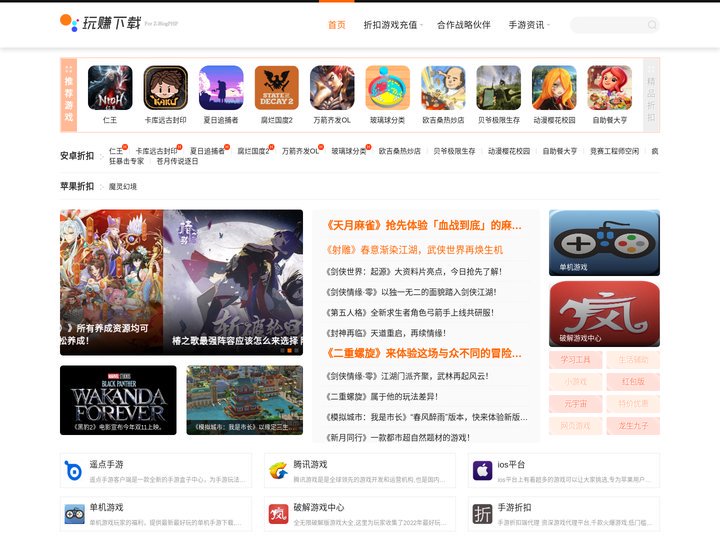Open the 卡库远古封印 game icon
Image resolution: width=720 pixels, height=540 pixels.
pyautogui.click(x=165, y=88)
